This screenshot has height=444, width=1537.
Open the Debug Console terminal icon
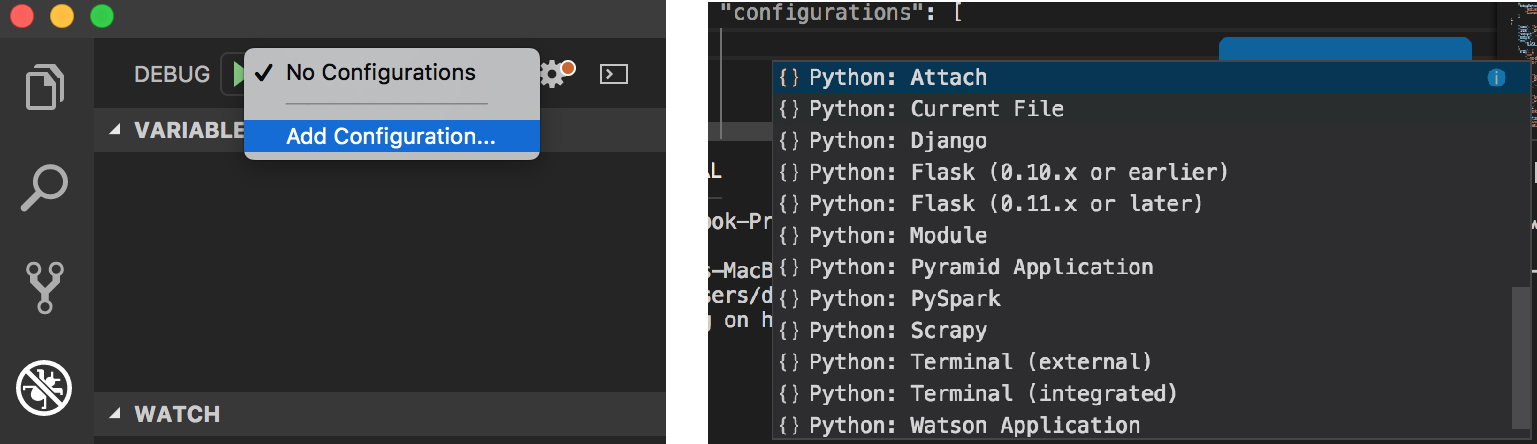[x=613, y=74]
